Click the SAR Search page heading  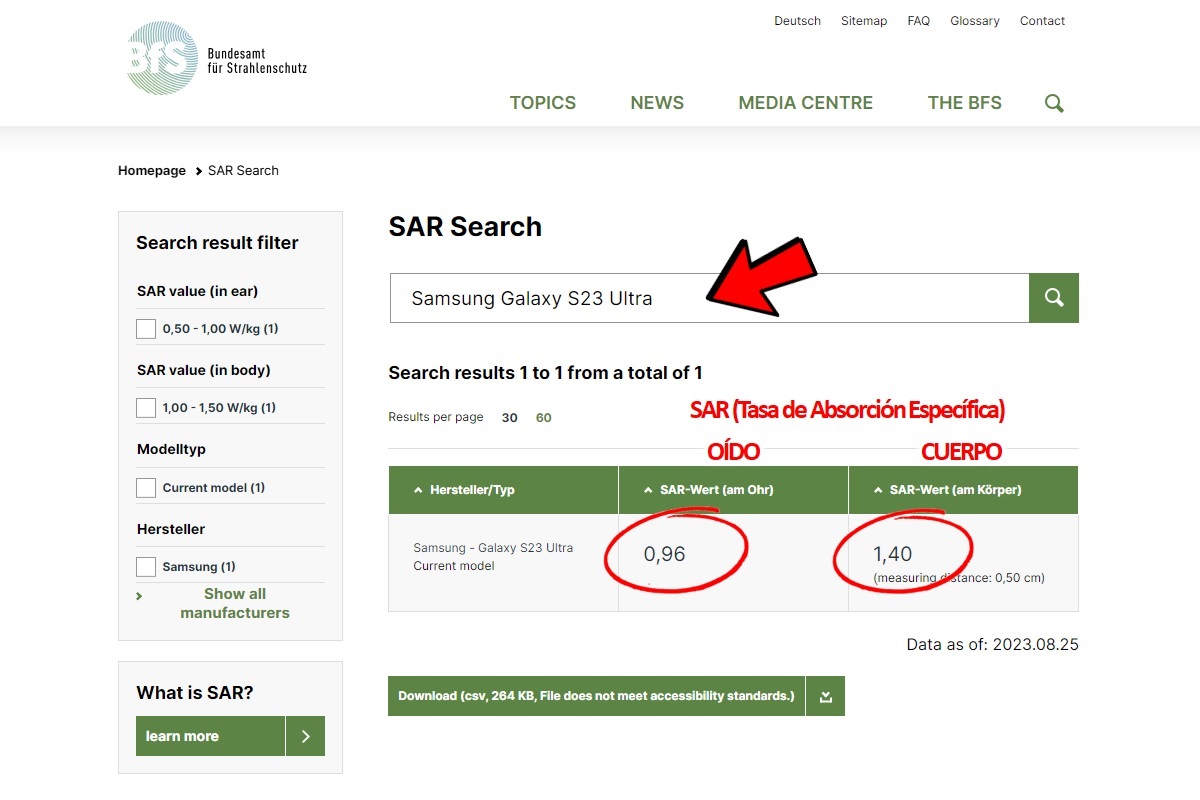(x=465, y=227)
